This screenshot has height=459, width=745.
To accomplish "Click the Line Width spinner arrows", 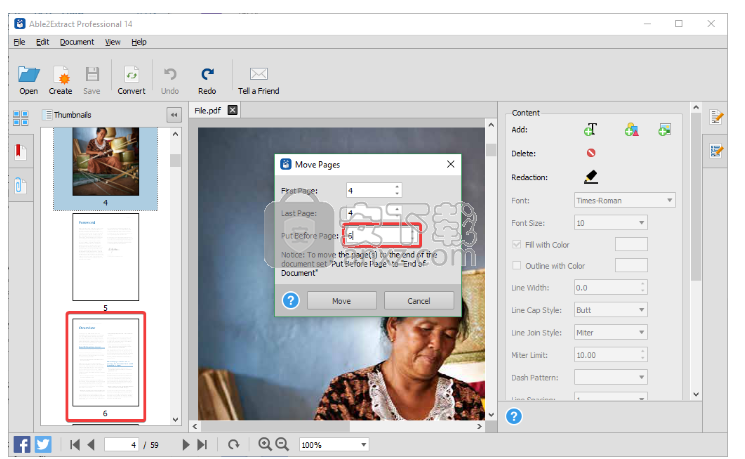I will 642,287.
